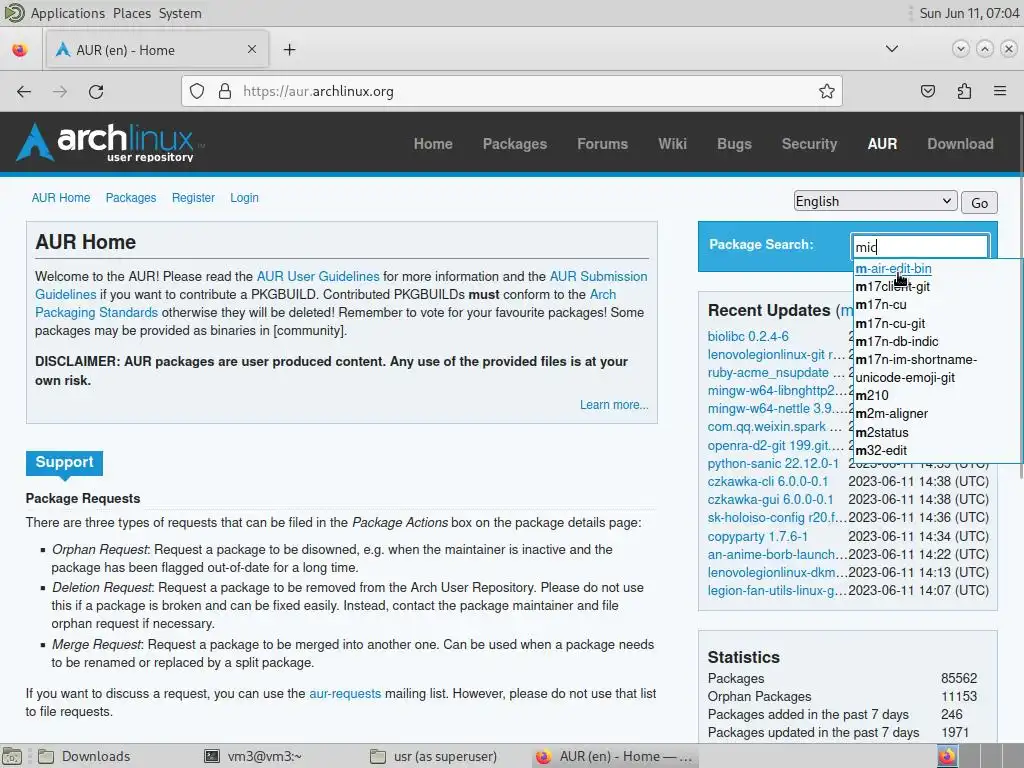Image resolution: width=1024 pixels, height=768 pixels.
Task: Open the Places menu
Action: (132, 13)
